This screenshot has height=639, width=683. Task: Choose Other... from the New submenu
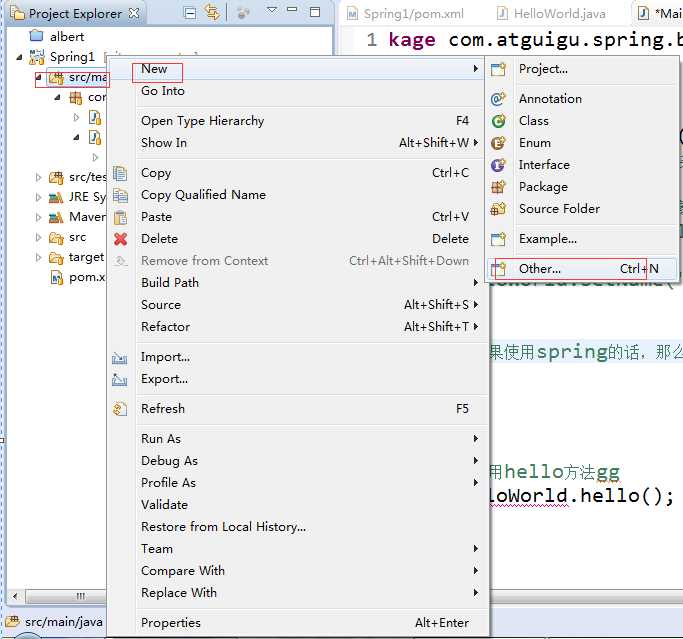(x=540, y=269)
